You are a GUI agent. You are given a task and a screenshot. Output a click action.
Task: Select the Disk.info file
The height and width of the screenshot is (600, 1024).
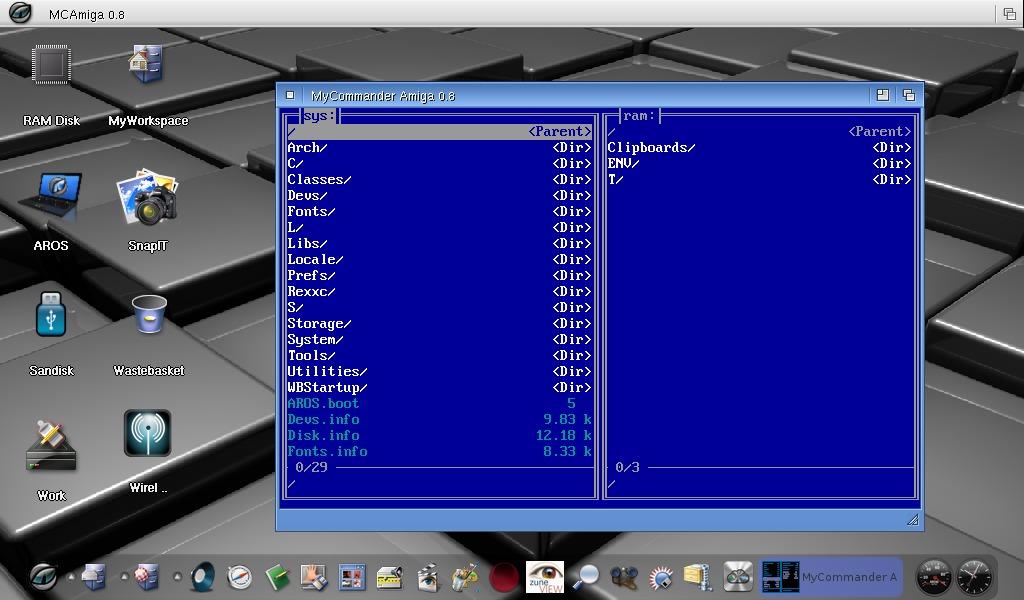[440, 435]
